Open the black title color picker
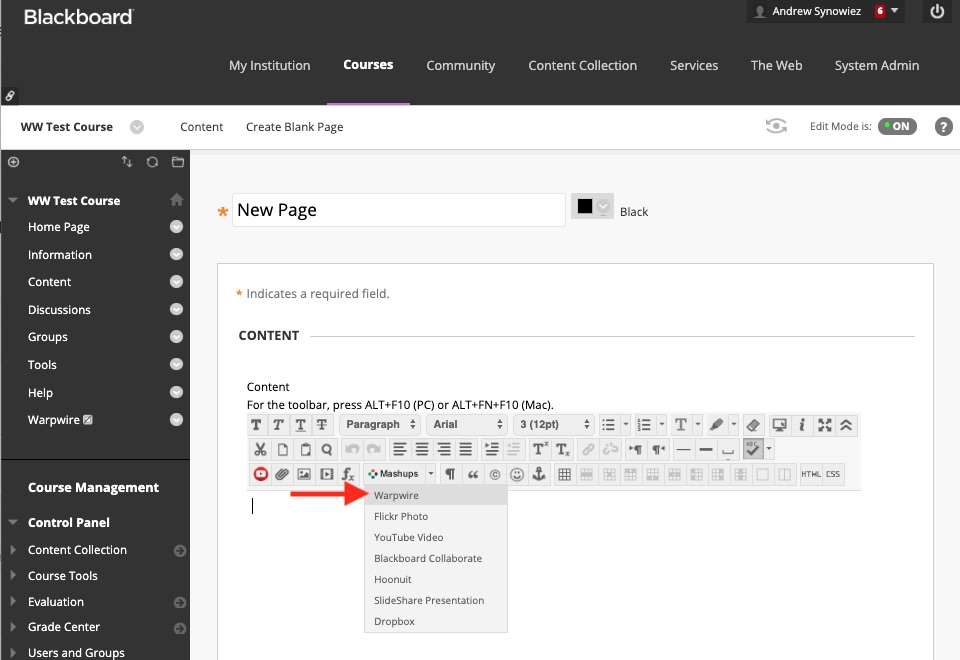Screen dimensions: 960x660 click(592, 206)
